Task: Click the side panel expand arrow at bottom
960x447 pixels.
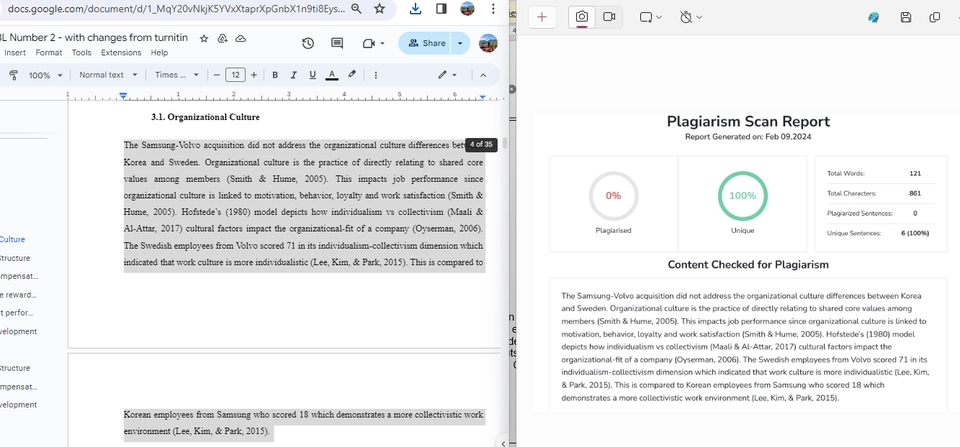Action: (503, 443)
